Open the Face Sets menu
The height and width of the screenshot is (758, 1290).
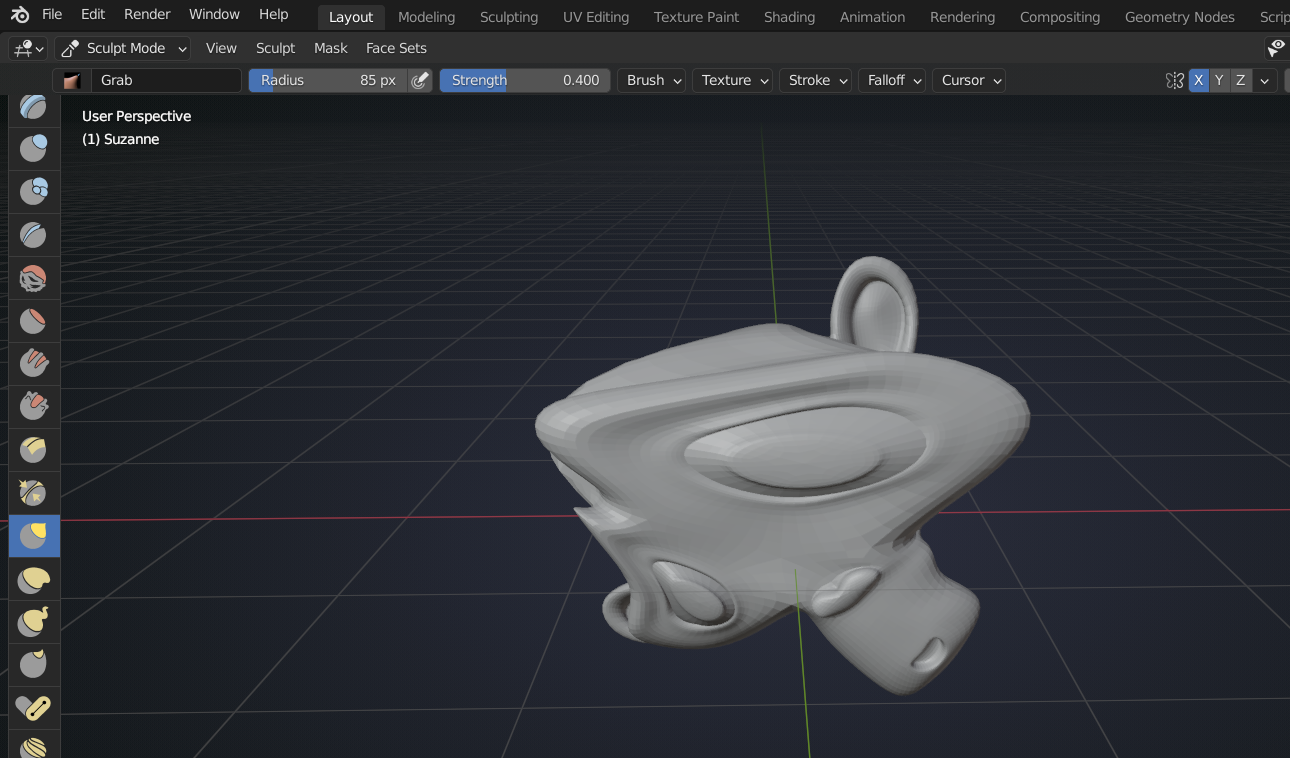(x=396, y=48)
